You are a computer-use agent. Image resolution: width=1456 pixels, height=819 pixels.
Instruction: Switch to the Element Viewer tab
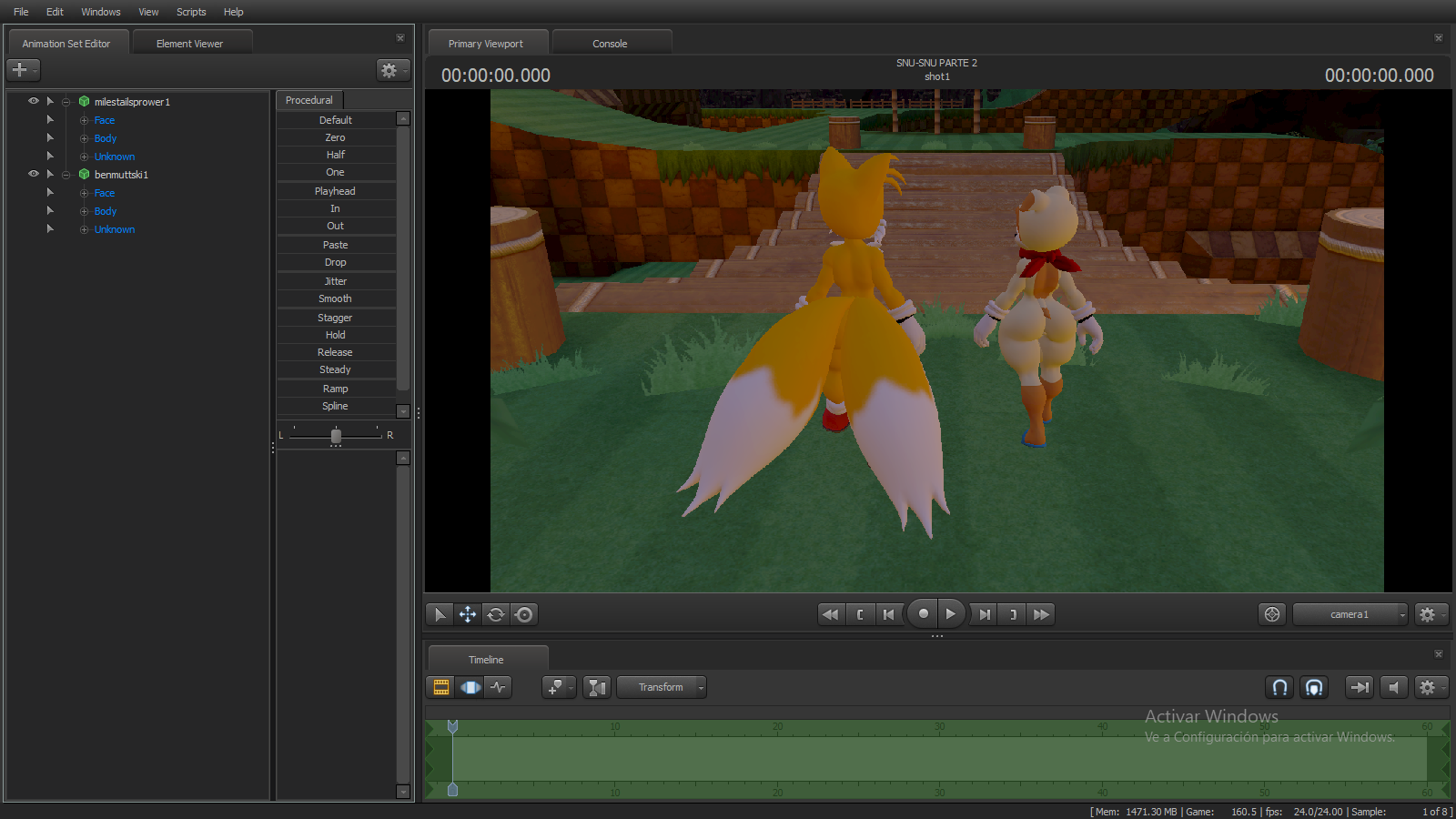(x=189, y=44)
